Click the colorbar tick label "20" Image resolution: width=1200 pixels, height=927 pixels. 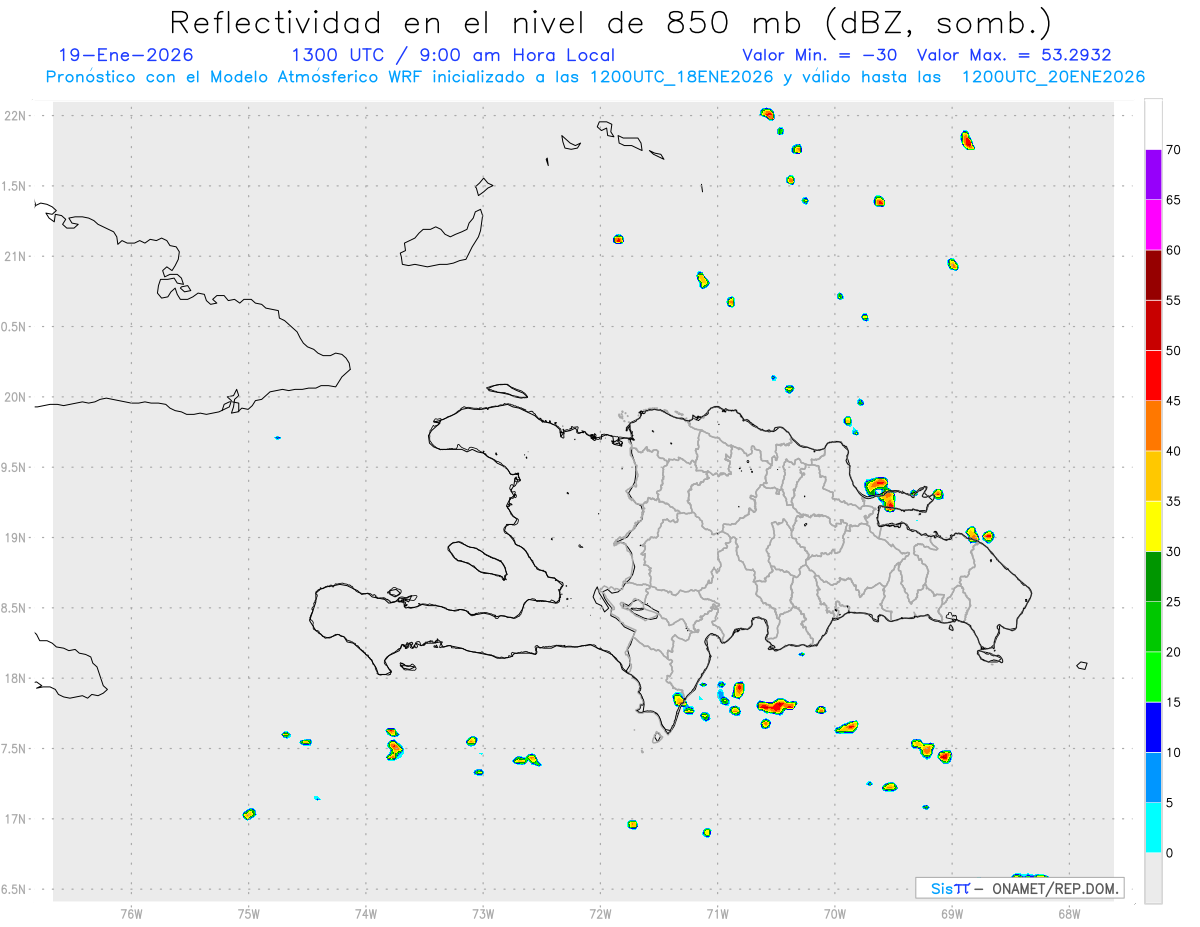(x=1173, y=652)
